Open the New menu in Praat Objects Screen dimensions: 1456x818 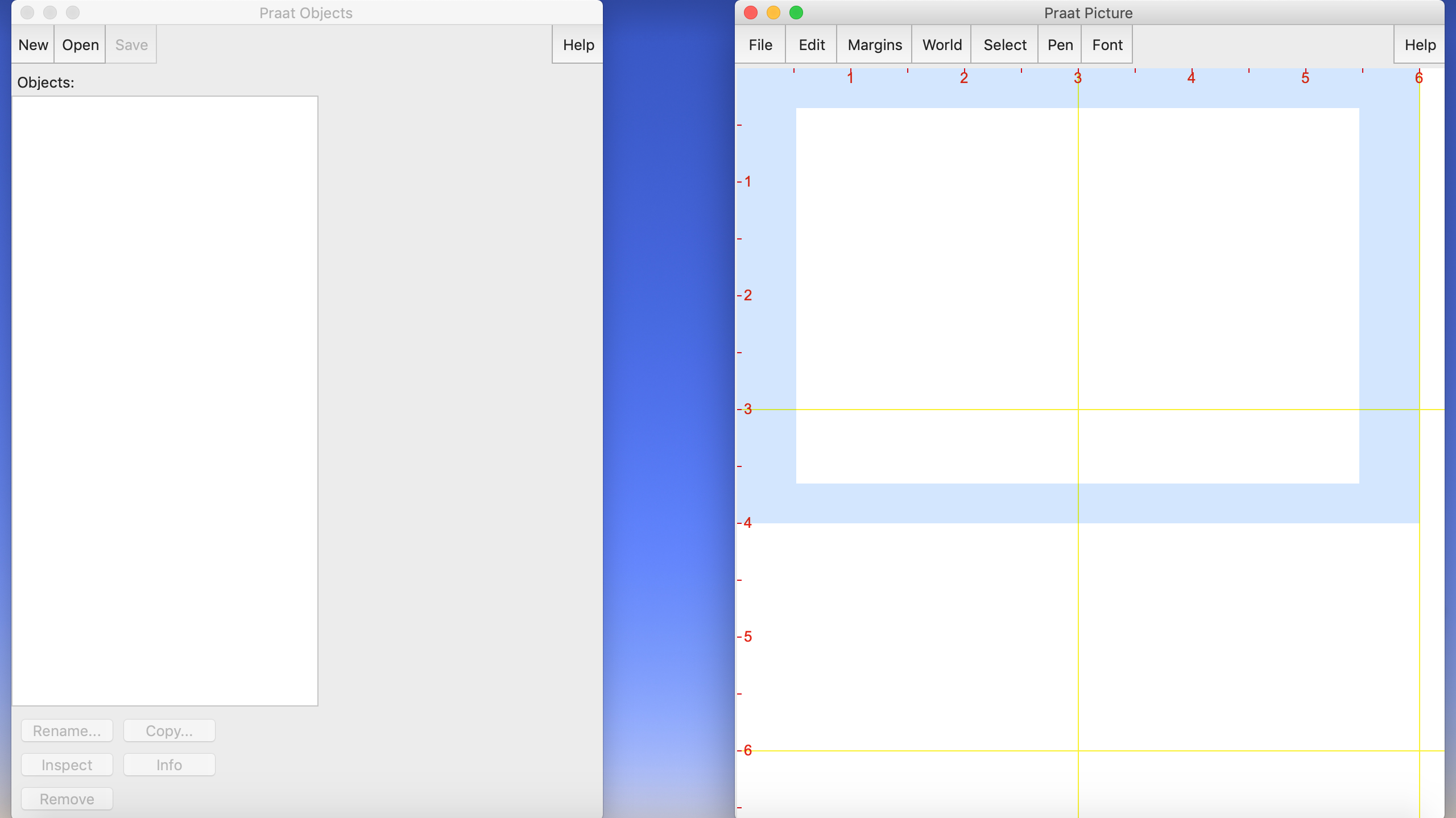[x=33, y=44]
